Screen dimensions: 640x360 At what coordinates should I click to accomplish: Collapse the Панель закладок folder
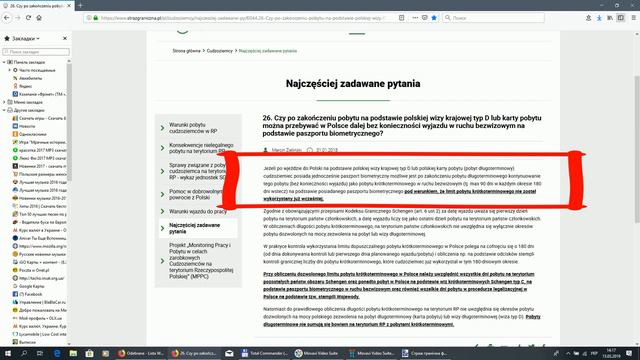(4, 62)
